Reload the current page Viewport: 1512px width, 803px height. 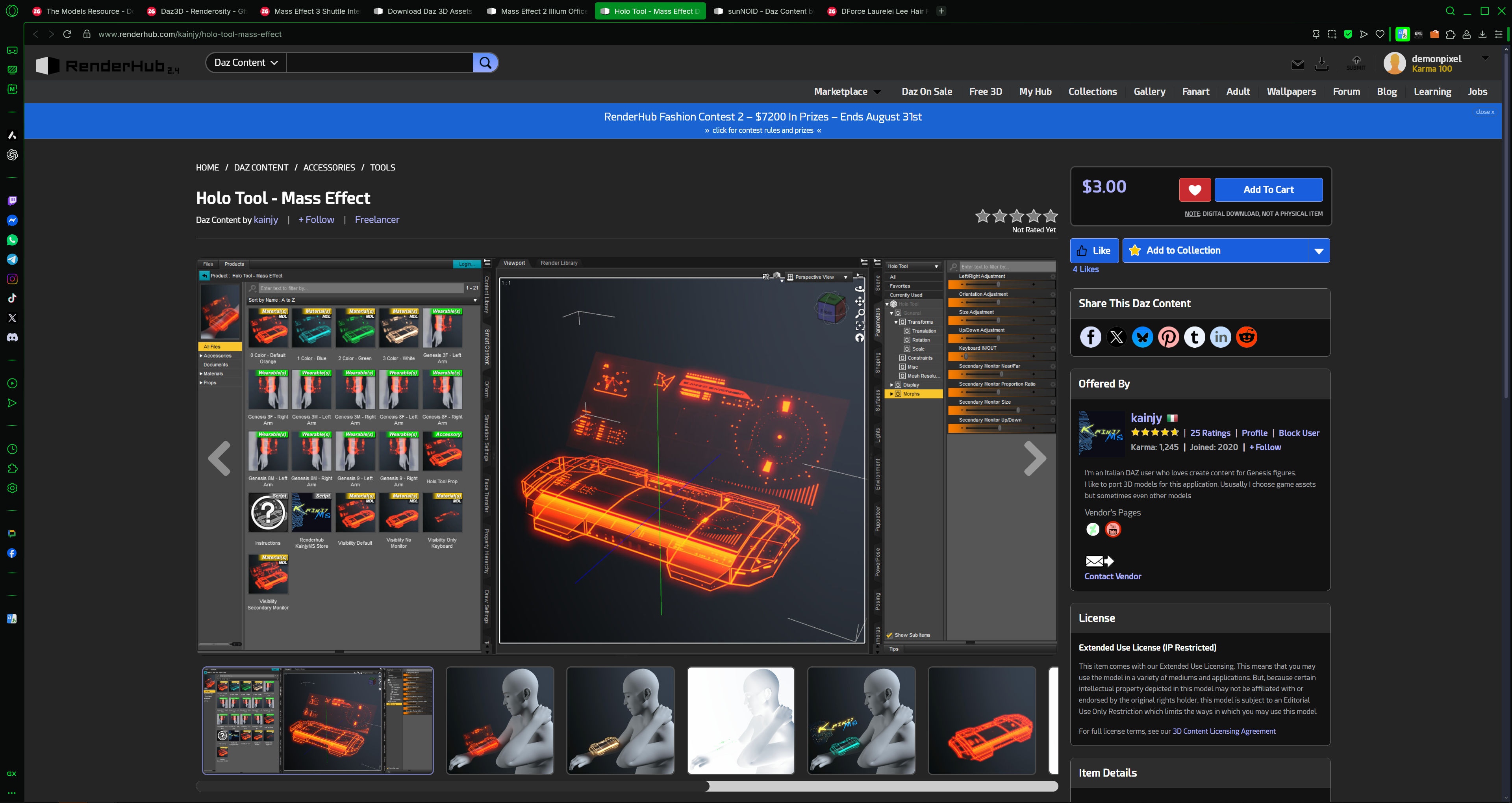tap(67, 34)
